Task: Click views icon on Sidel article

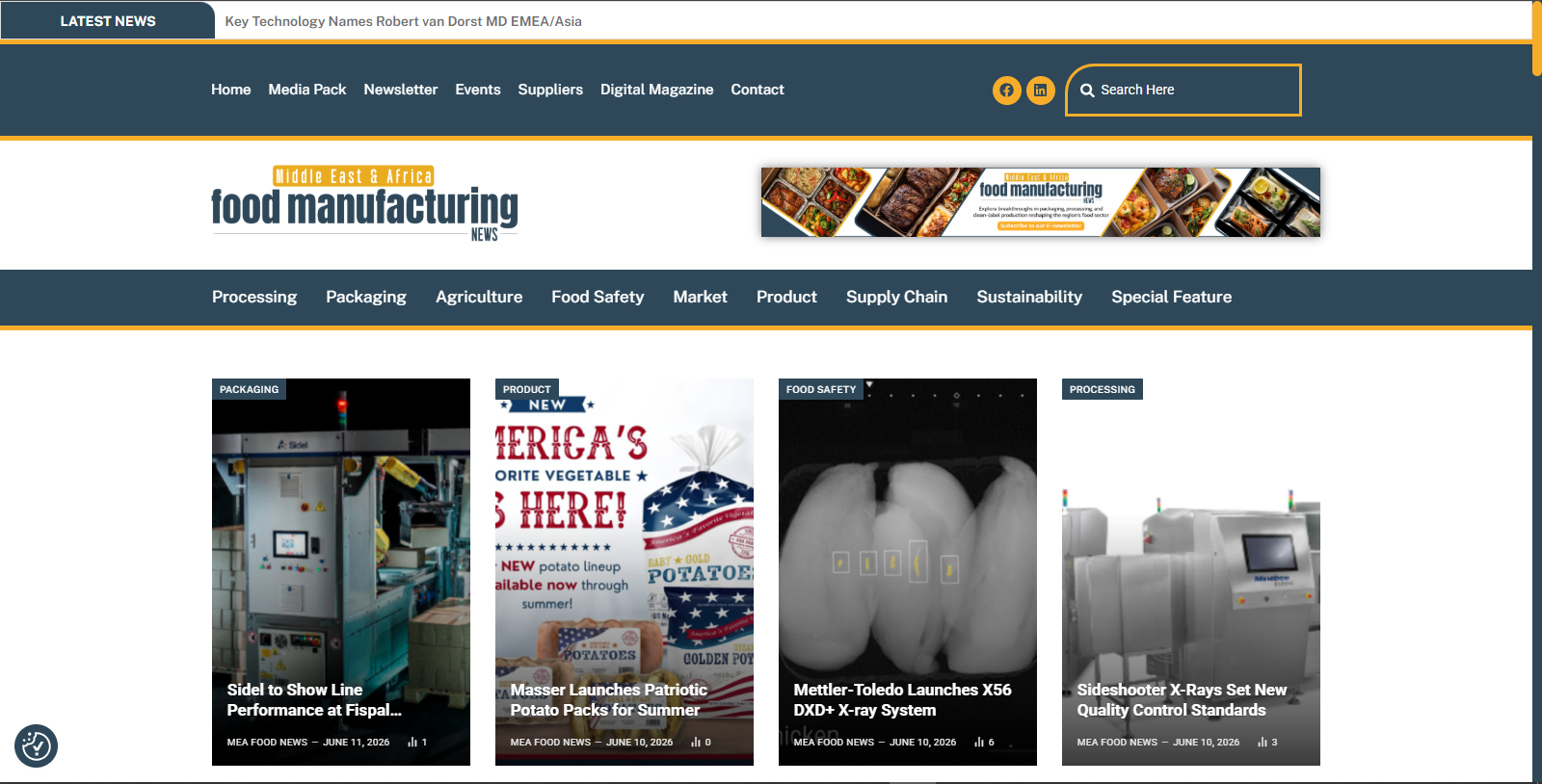Action: click(x=412, y=743)
